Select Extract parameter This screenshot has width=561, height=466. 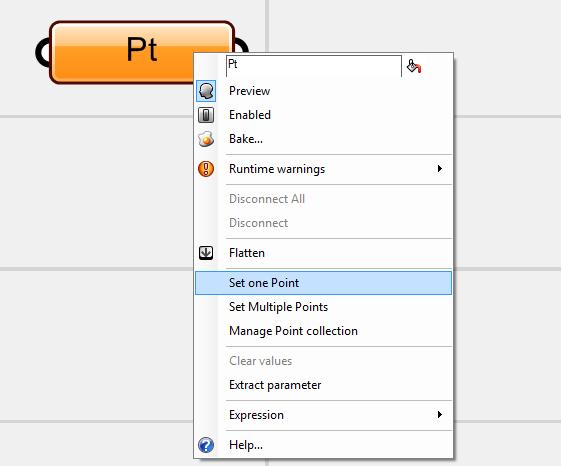(x=323, y=385)
